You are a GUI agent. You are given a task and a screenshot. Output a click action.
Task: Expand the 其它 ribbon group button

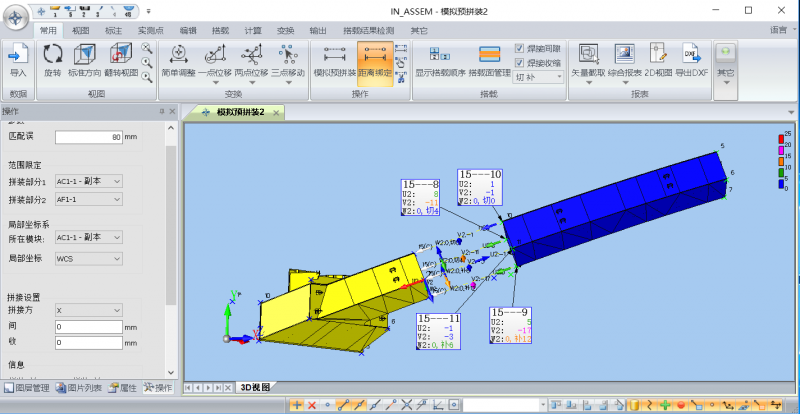click(726, 71)
